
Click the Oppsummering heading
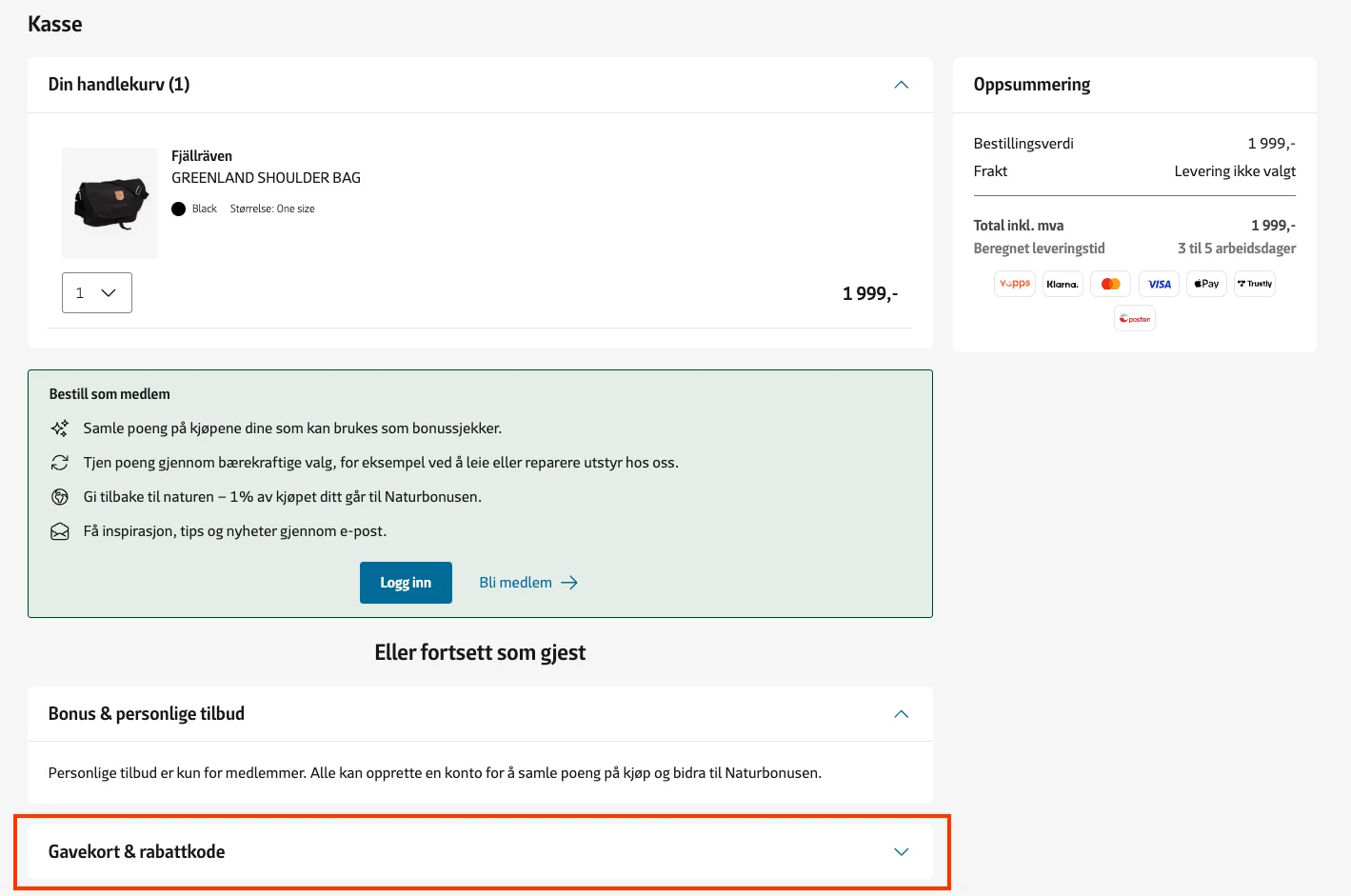tap(1032, 85)
